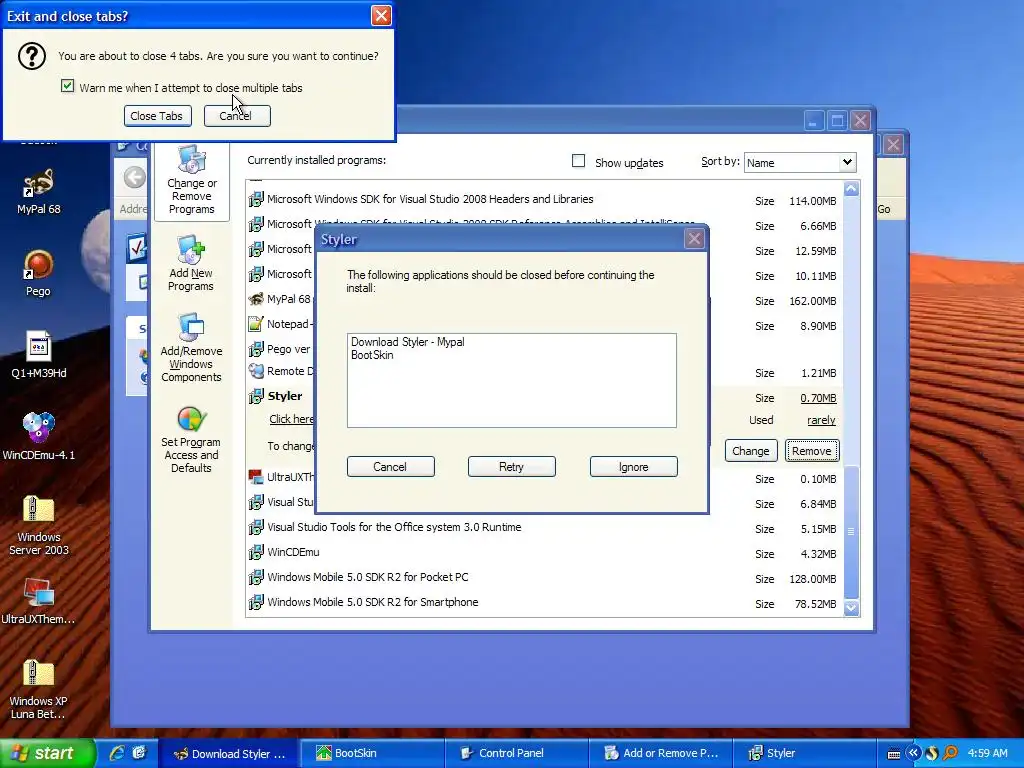Image resolution: width=1024 pixels, height=768 pixels.
Task: Click the Windows SDK Headers and Libraries icon
Action: (255, 199)
